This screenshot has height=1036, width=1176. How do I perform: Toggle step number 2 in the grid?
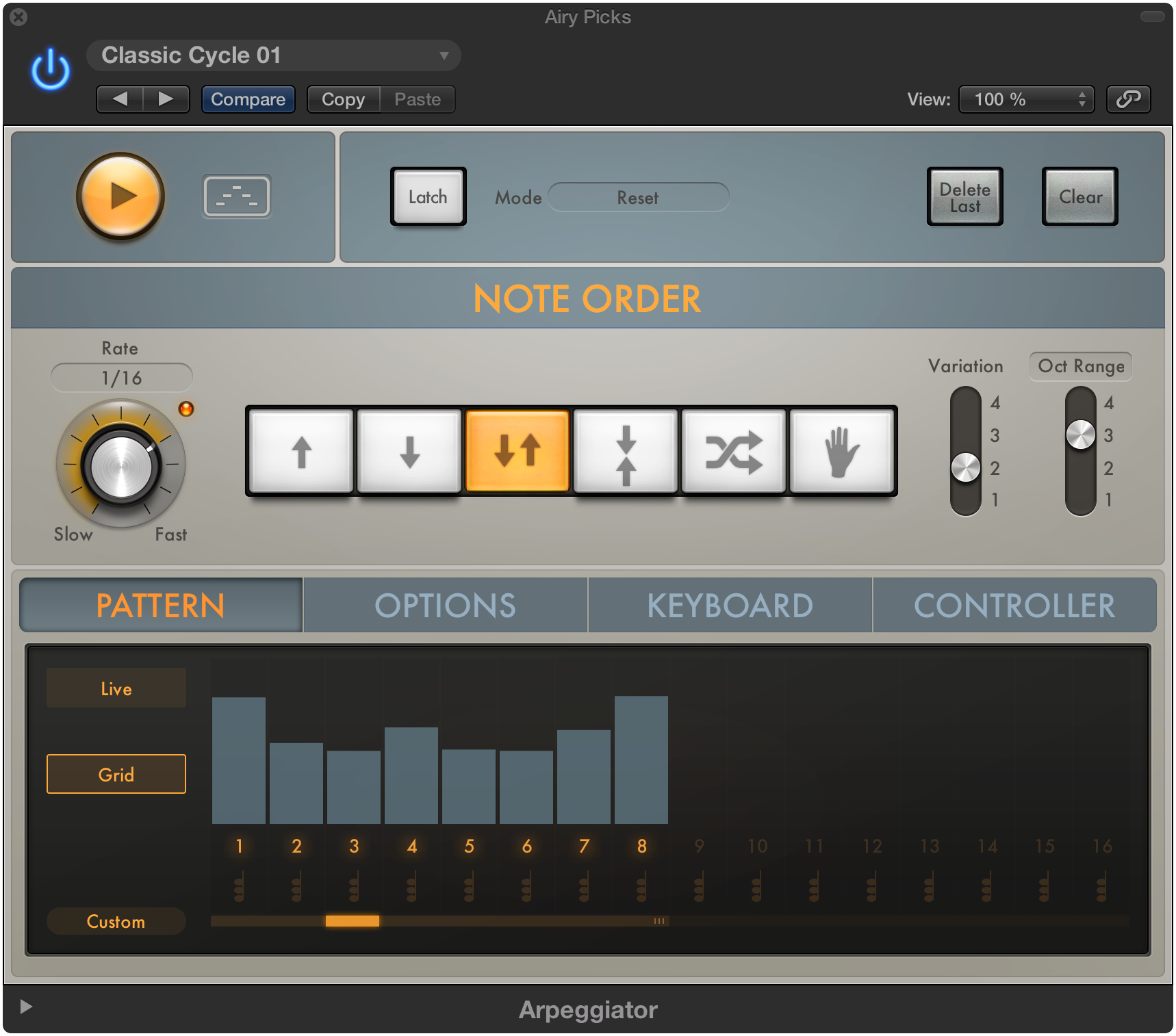click(296, 846)
